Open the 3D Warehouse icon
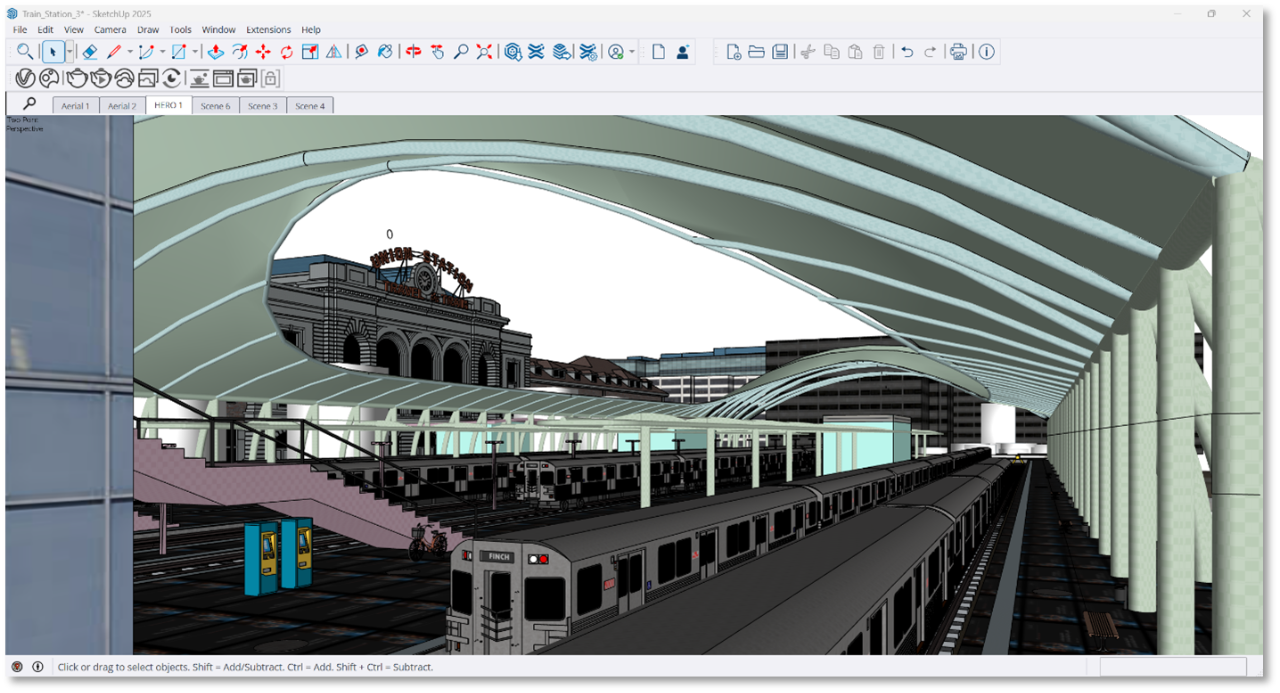This screenshot has height=693, width=1280. (x=513, y=52)
